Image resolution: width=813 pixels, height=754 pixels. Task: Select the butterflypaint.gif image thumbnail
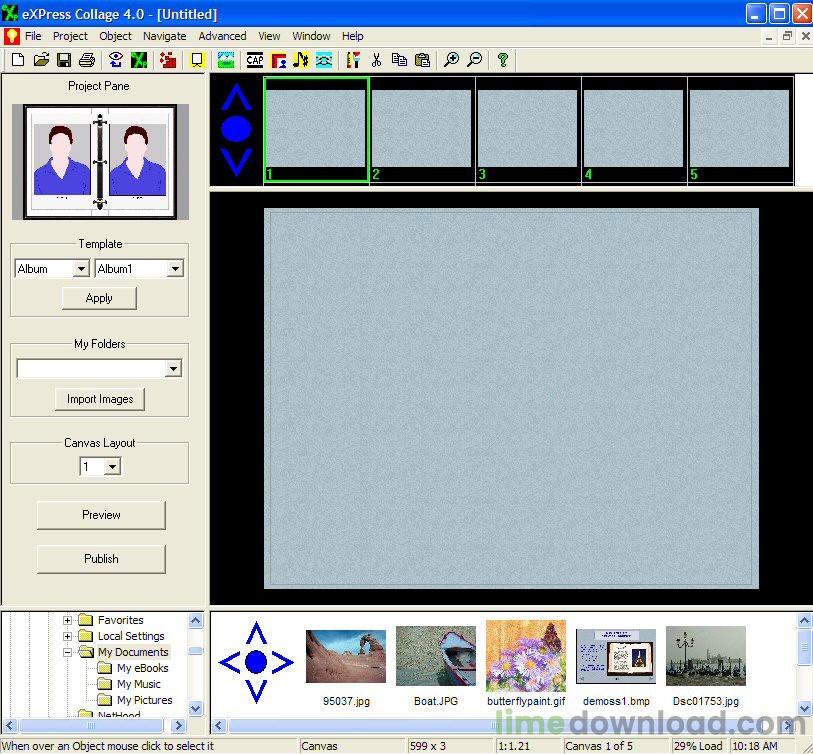[526, 656]
